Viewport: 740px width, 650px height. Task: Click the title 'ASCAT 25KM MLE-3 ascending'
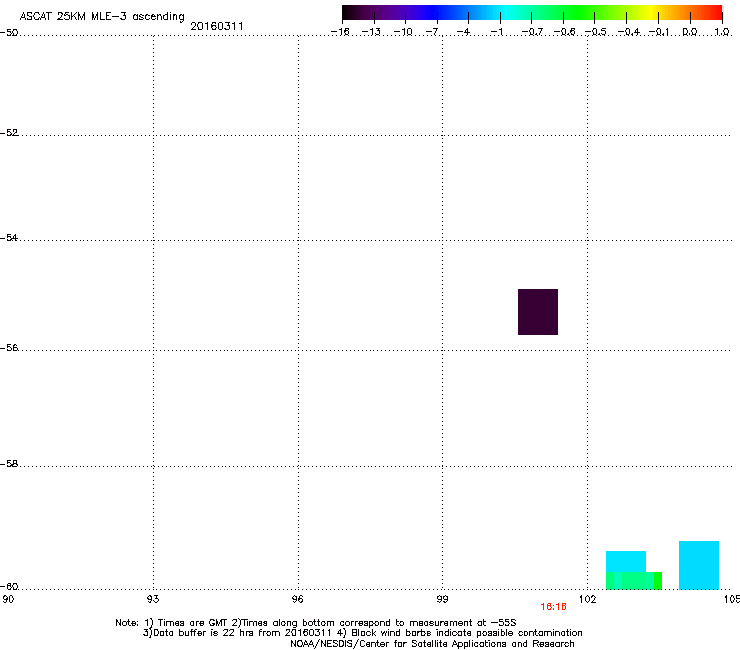click(x=102, y=17)
